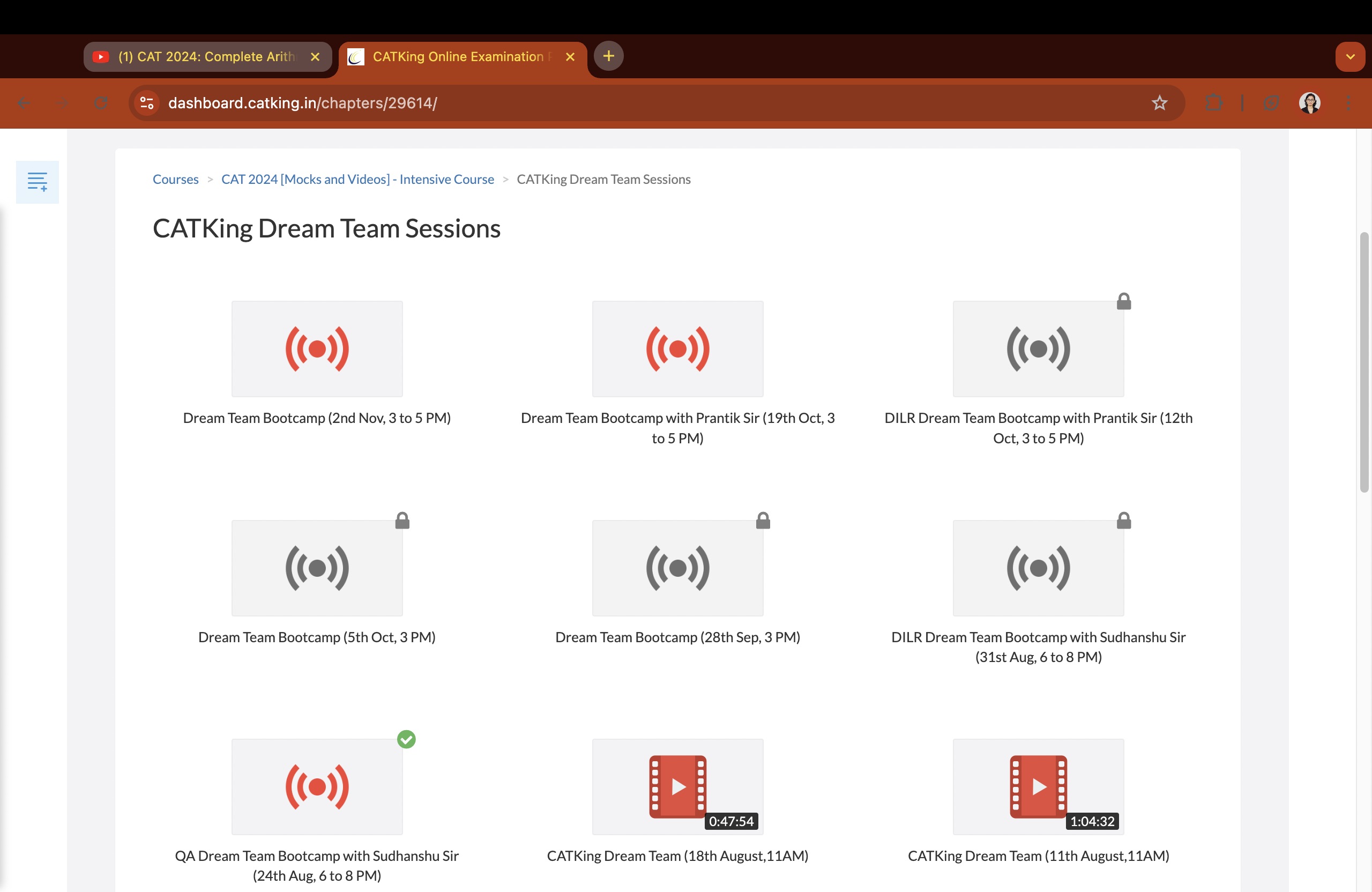
Task: Open Dream Team Bootcamp (5th Oct) title
Action: 317,637
